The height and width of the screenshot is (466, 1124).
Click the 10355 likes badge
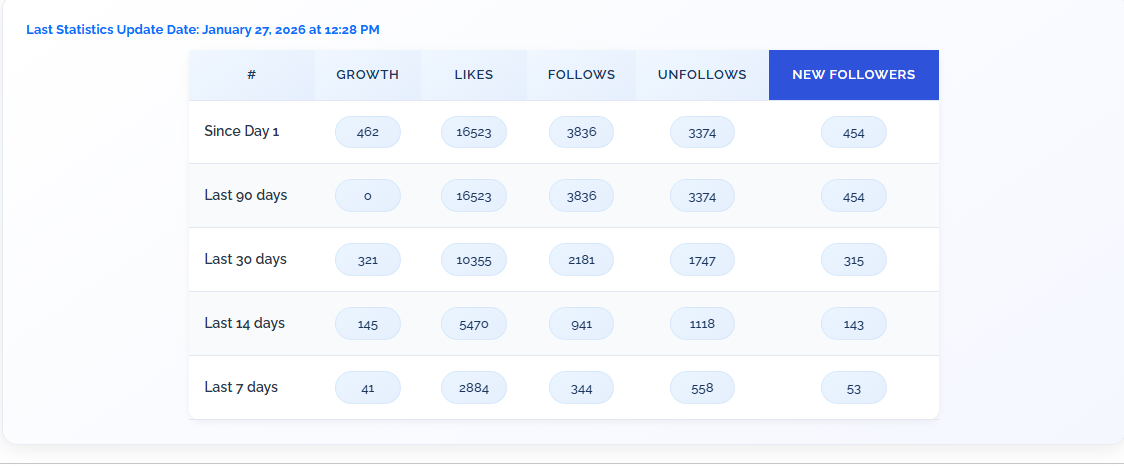point(474,260)
